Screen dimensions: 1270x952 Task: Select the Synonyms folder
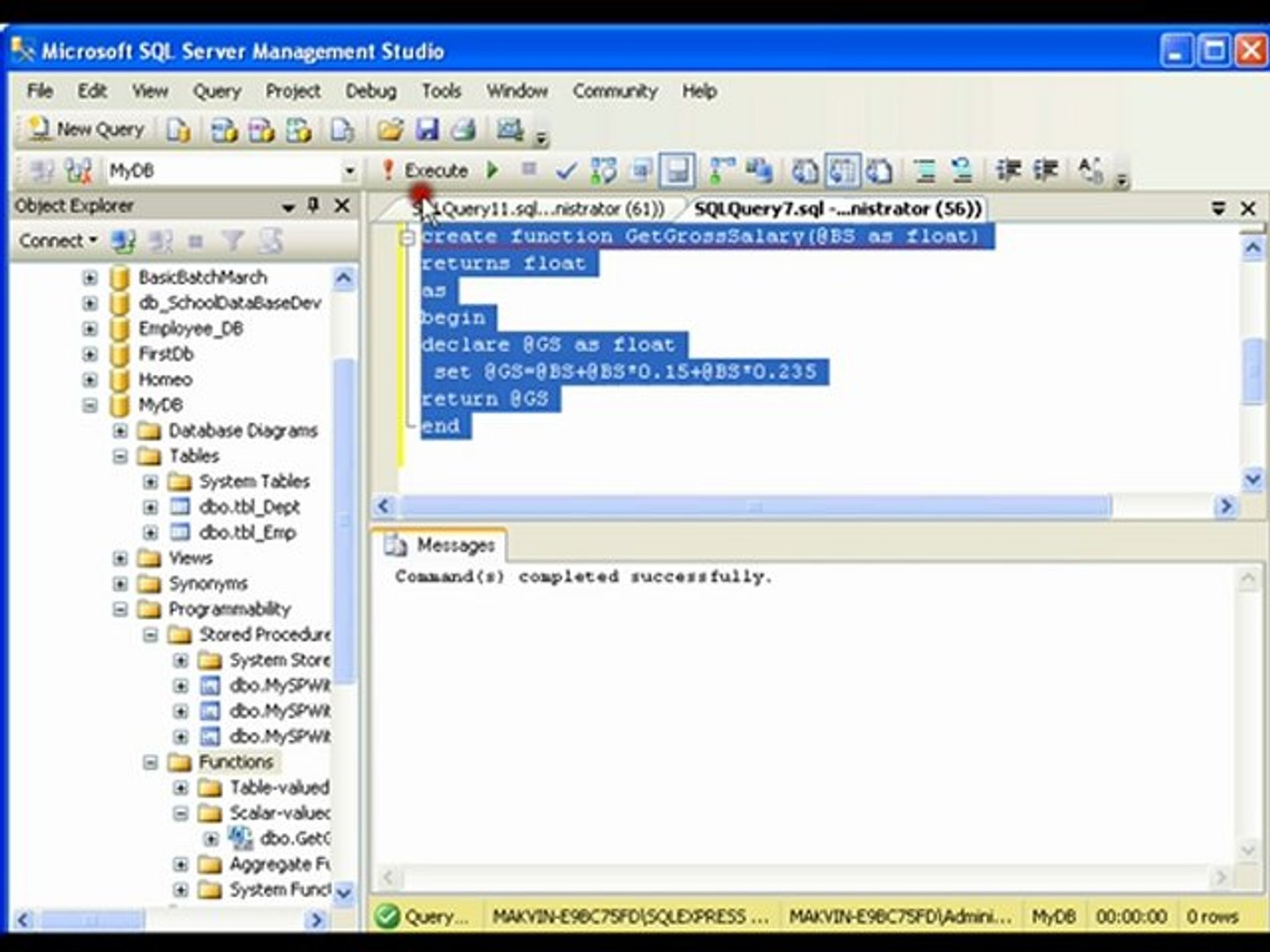pos(208,584)
